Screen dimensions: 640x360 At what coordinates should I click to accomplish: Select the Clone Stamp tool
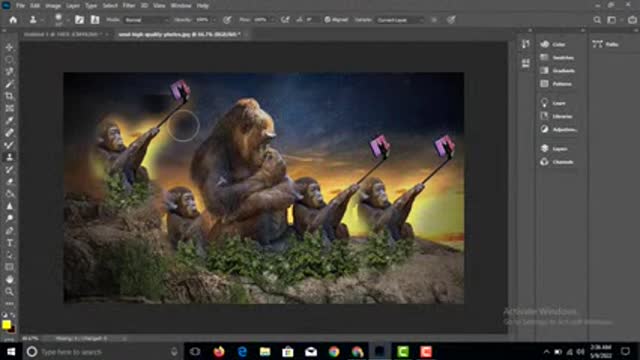[9, 157]
